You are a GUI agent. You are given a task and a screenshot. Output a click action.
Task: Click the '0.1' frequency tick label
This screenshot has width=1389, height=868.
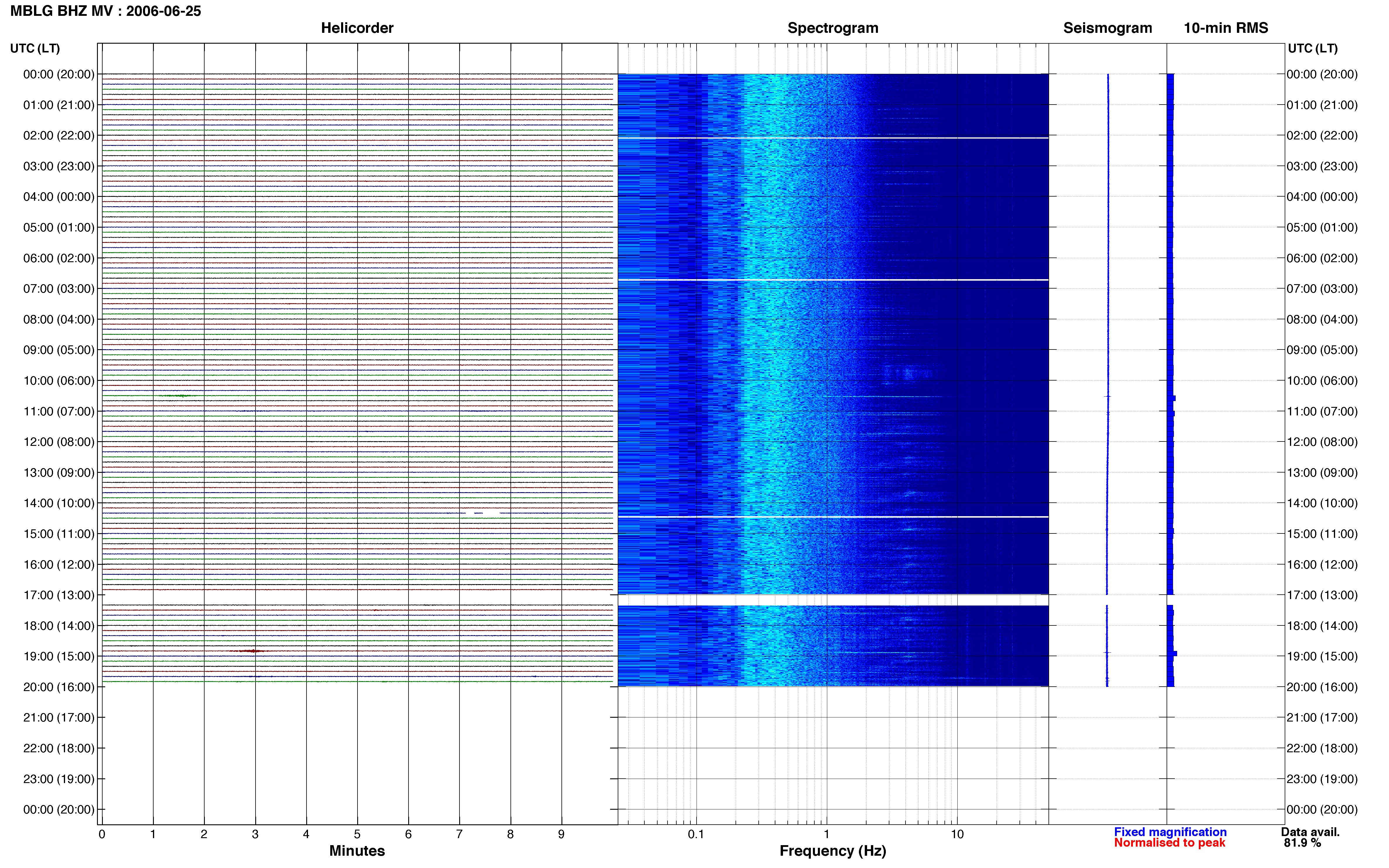[x=696, y=834]
